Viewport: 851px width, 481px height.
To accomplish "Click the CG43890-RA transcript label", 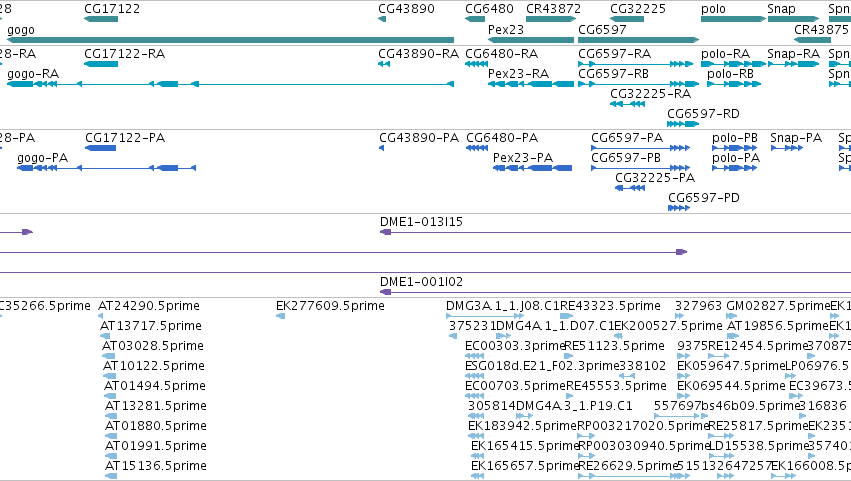I will (418, 54).
